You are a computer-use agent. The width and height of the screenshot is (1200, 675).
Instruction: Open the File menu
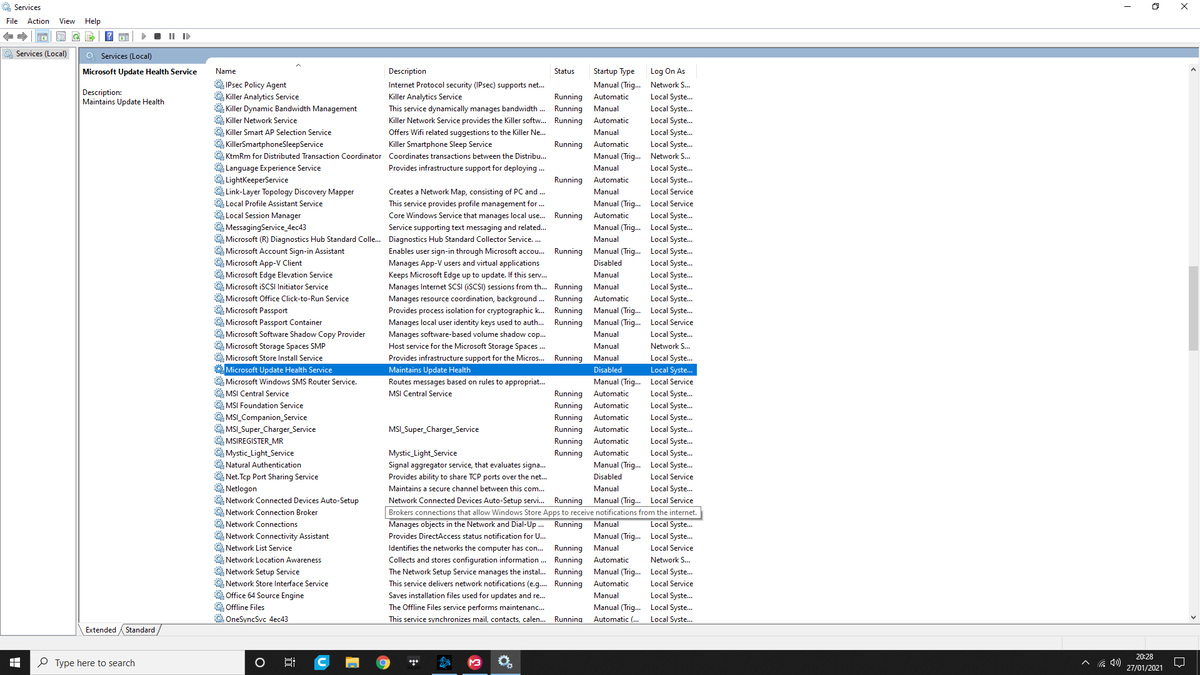tap(12, 21)
